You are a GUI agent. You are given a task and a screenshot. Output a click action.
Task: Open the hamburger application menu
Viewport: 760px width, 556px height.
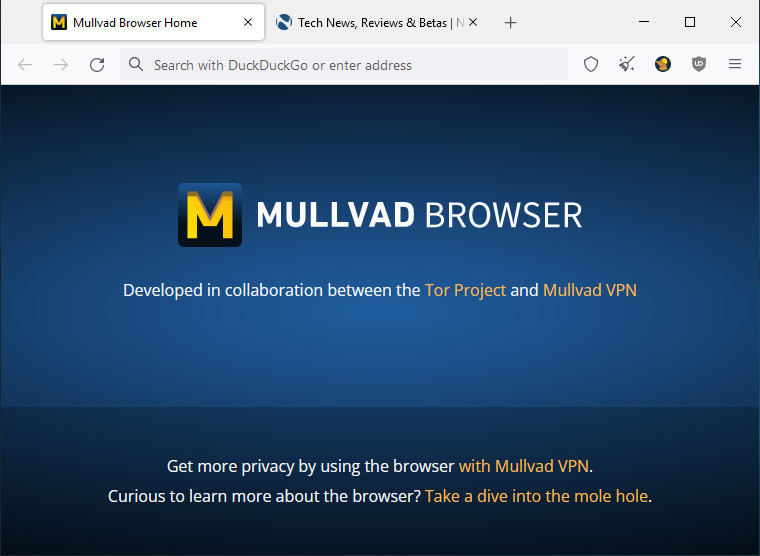[x=735, y=65]
